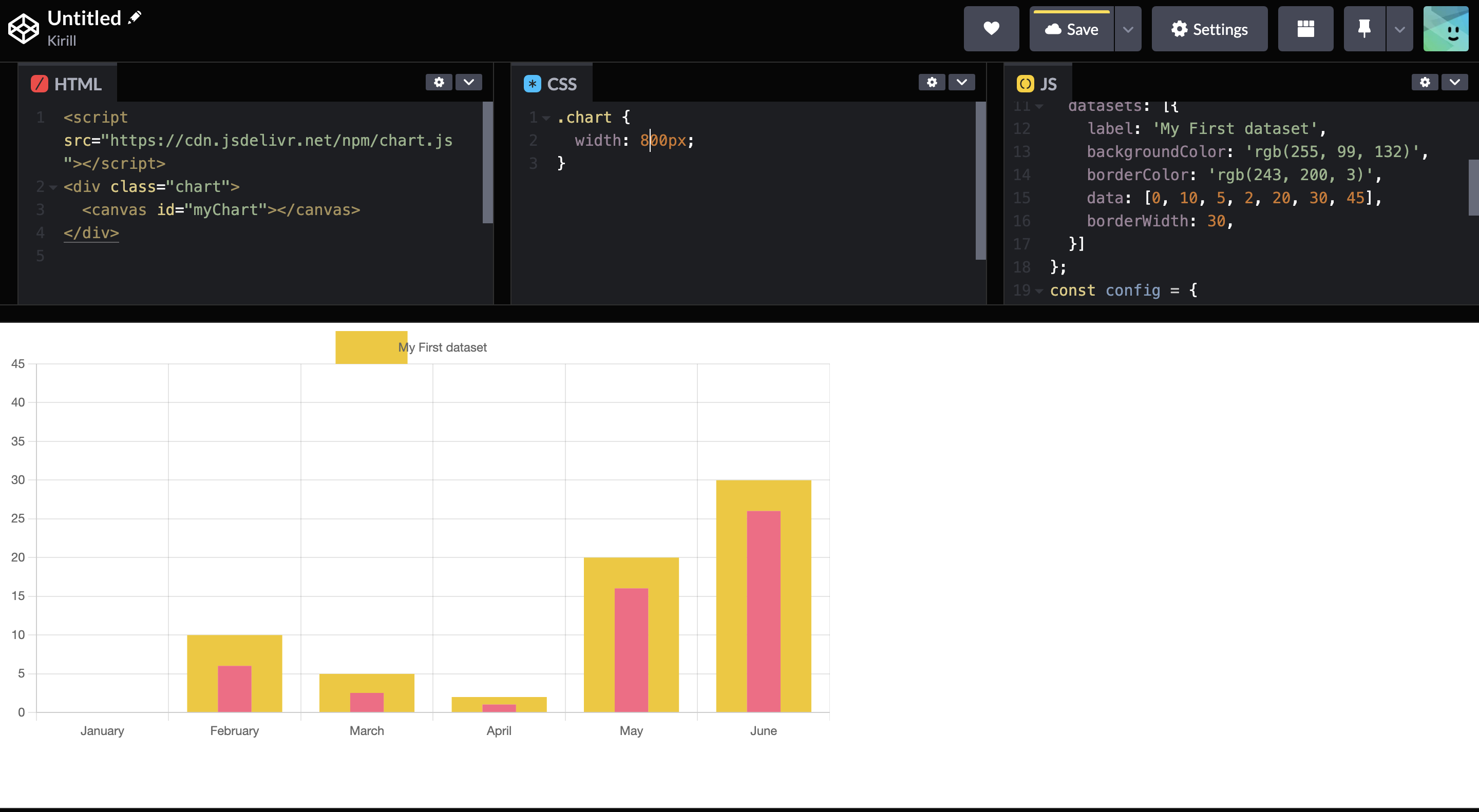The width and height of the screenshot is (1479, 812).
Task: Expand the HTML editor options chevron
Action: click(468, 82)
